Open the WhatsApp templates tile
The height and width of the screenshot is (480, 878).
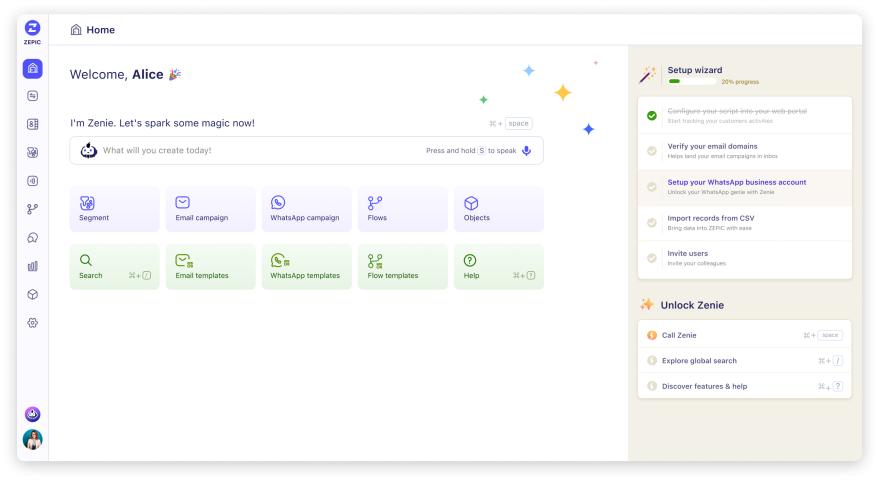305,267
